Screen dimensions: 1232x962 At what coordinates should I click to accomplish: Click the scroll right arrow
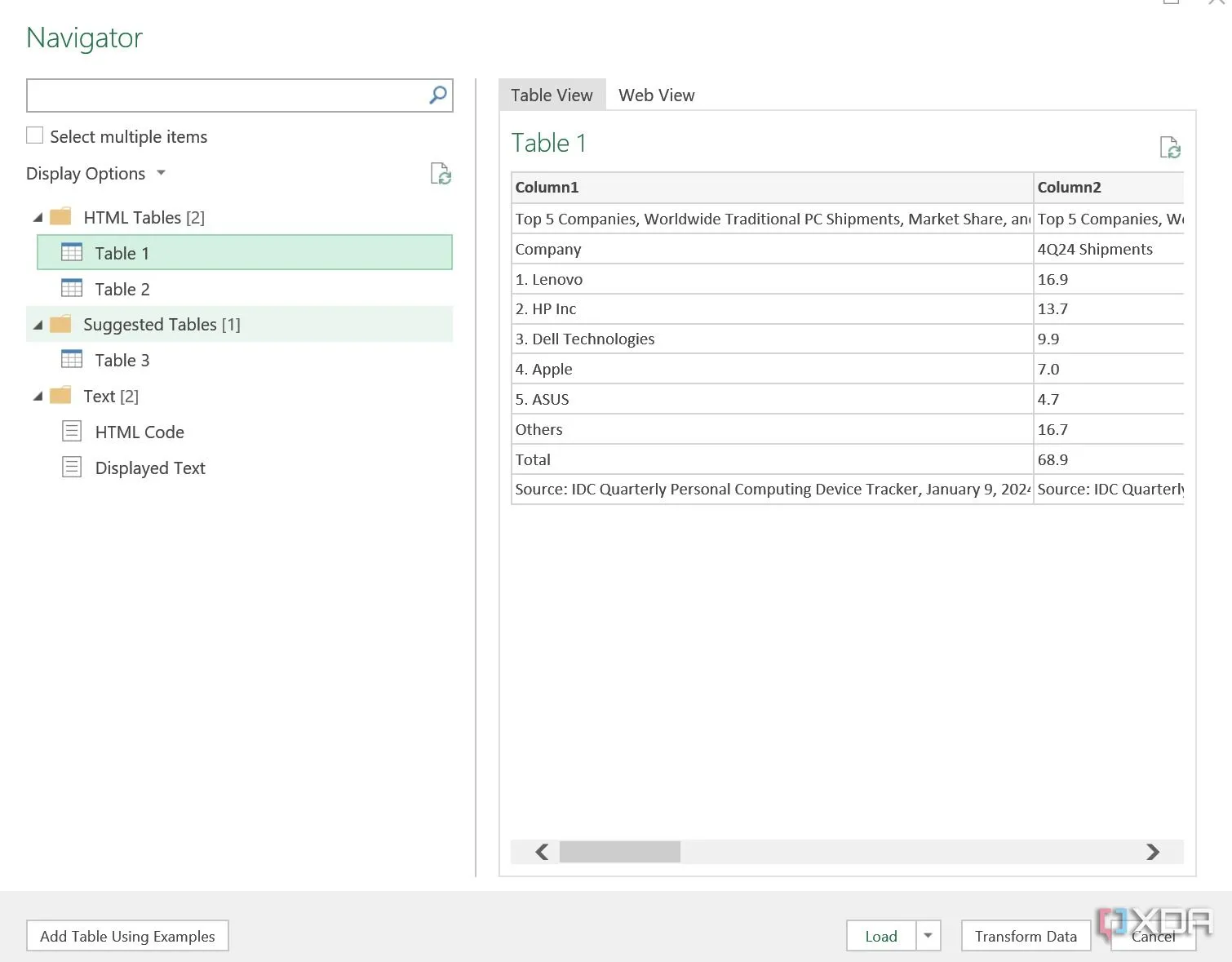[1153, 852]
